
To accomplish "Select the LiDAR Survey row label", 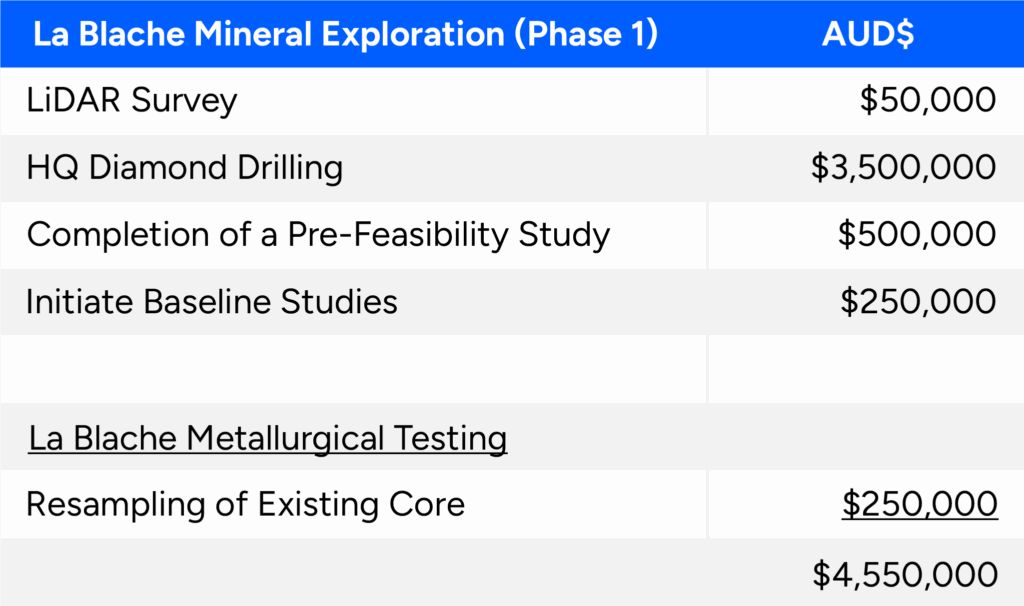I will click(x=132, y=101).
